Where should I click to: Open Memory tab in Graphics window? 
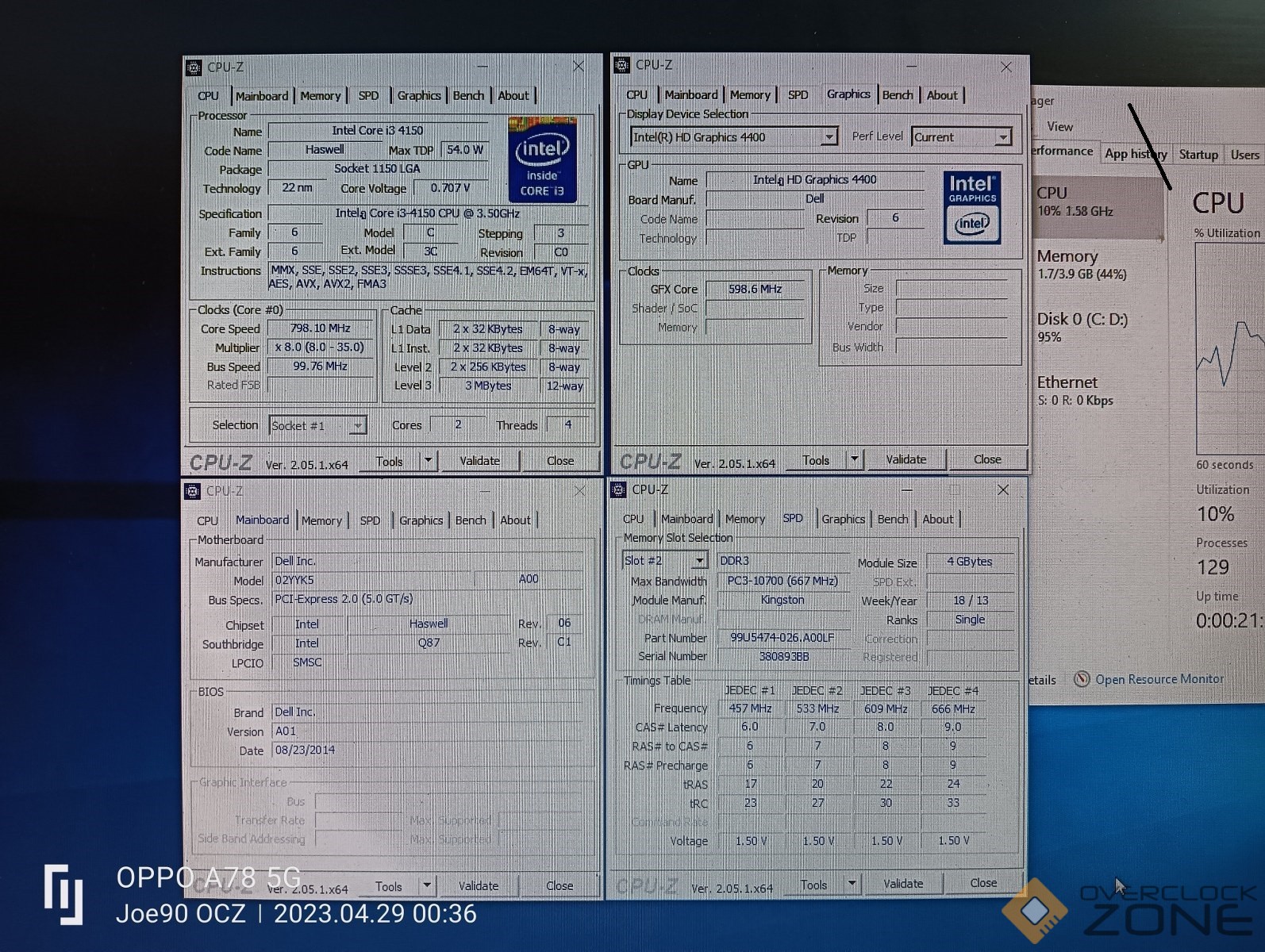click(750, 95)
